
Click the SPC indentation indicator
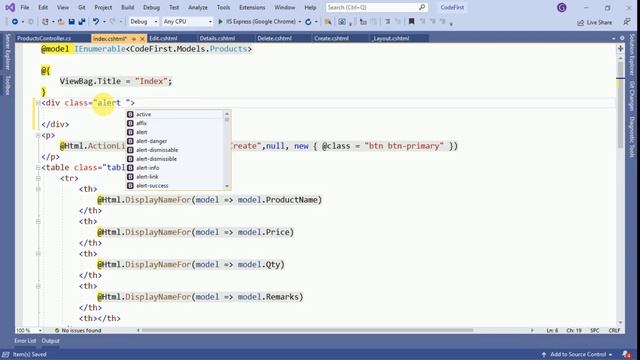pyautogui.click(x=594, y=330)
